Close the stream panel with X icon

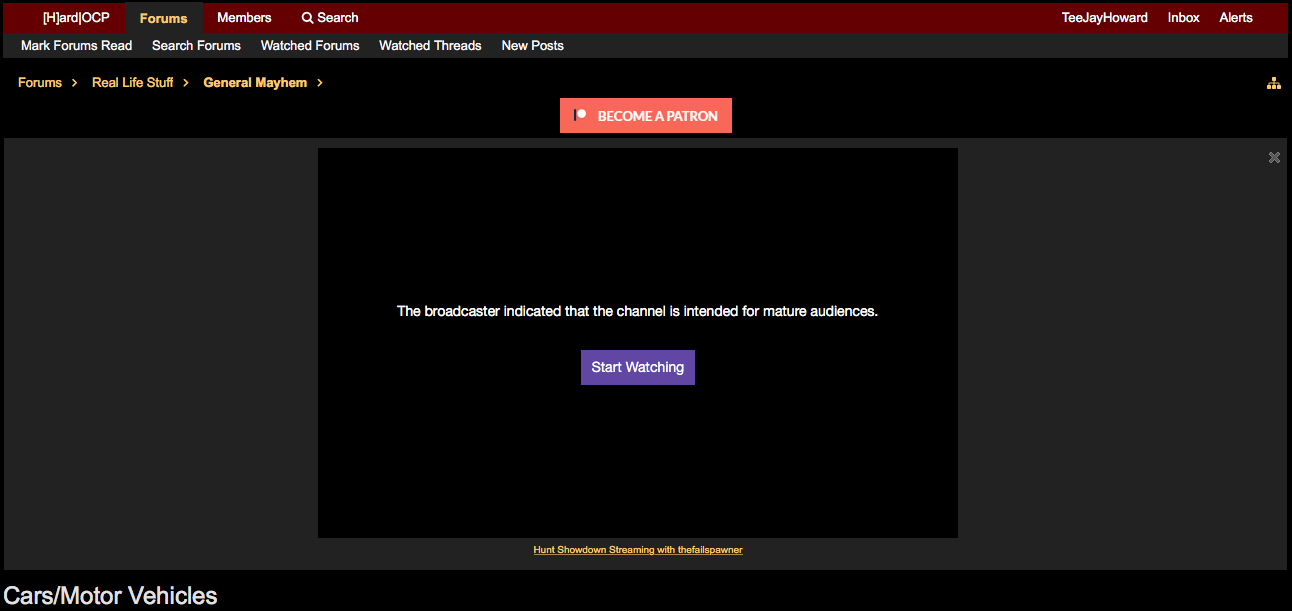[x=1274, y=157]
